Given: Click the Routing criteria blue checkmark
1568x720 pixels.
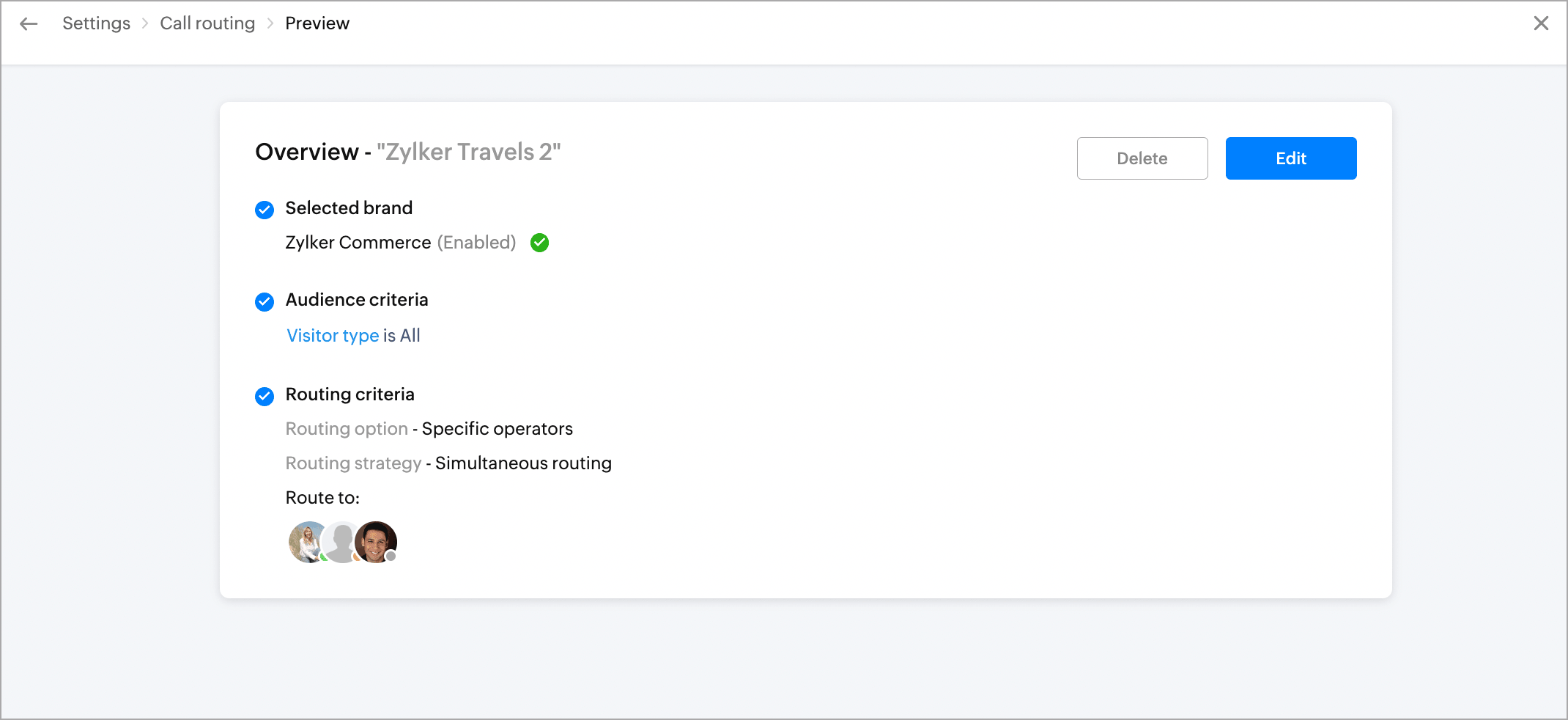Looking at the screenshot, I should [265, 396].
